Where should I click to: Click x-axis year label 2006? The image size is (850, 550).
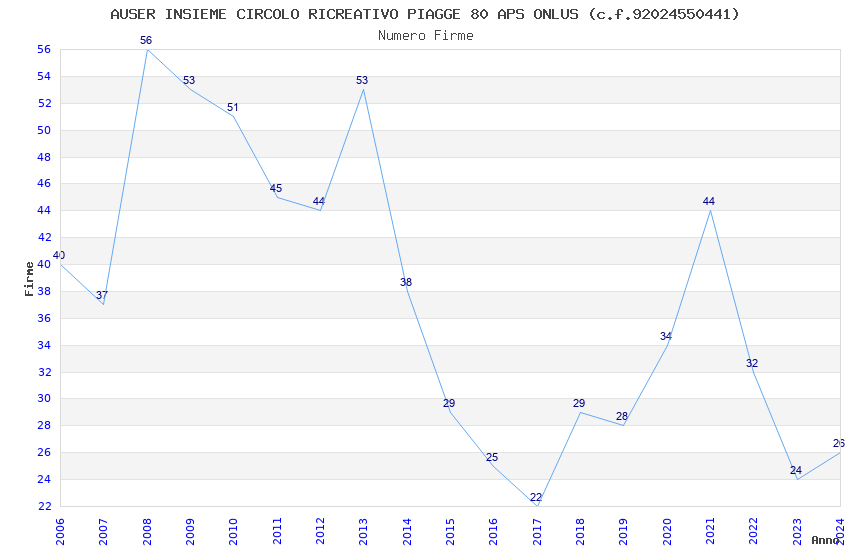tap(60, 532)
